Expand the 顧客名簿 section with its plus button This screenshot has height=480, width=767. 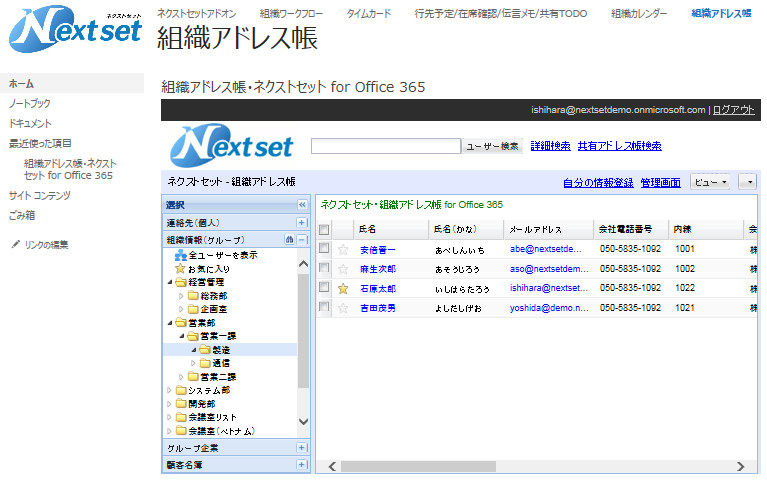[x=302, y=465]
